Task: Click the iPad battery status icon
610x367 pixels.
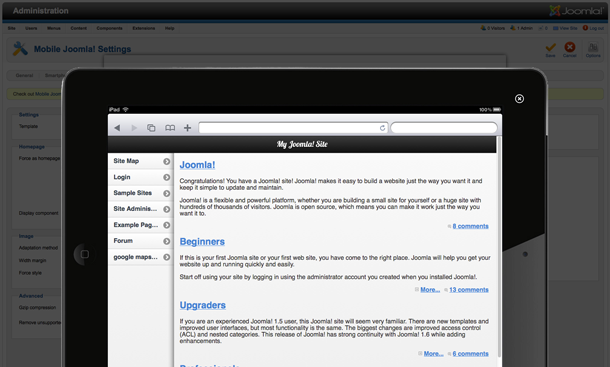Action: point(497,110)
